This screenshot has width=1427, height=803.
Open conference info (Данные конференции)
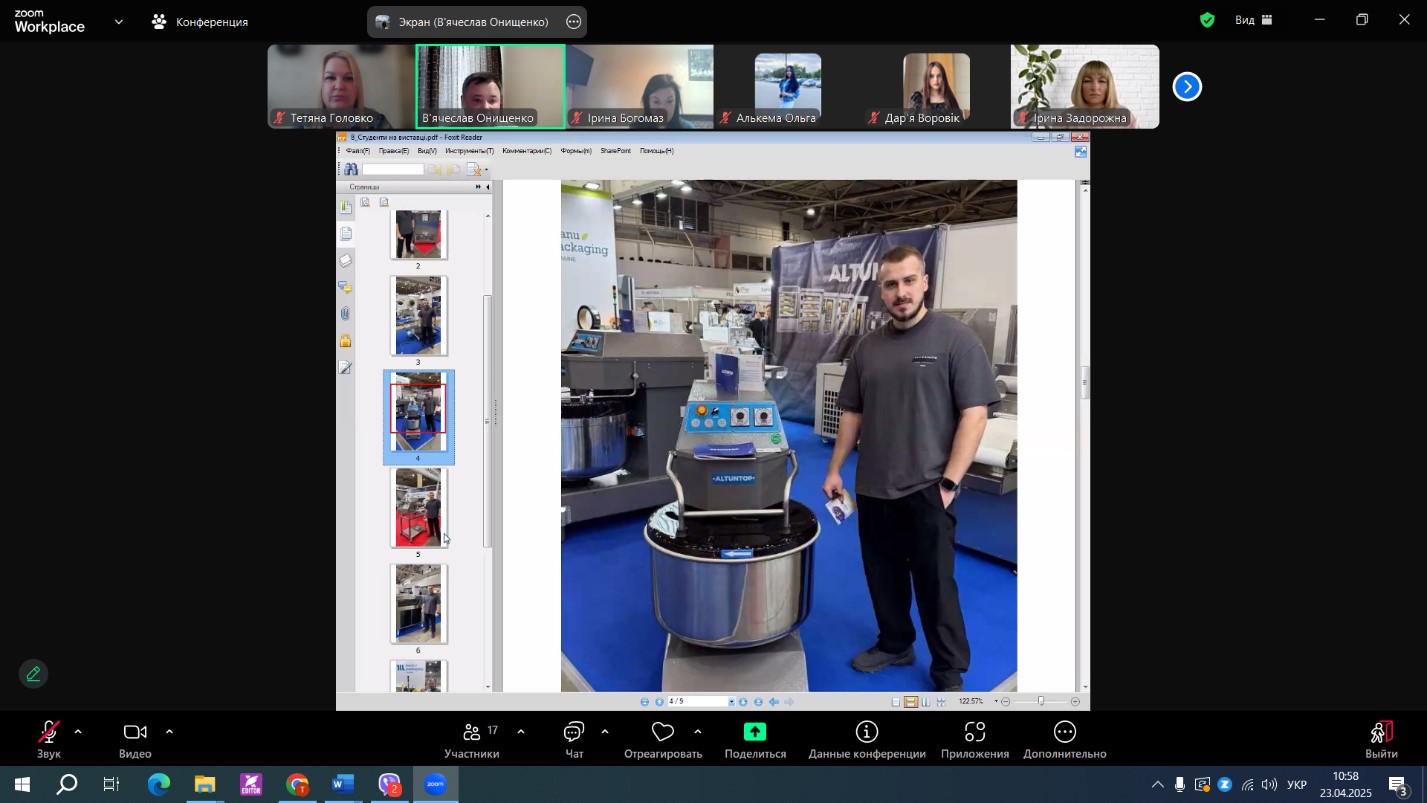pyautogui.click(x=867, y=742)
